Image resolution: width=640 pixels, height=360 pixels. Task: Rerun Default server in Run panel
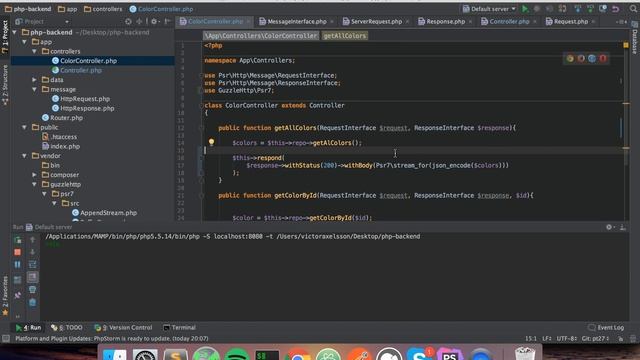tap(18, 240)
